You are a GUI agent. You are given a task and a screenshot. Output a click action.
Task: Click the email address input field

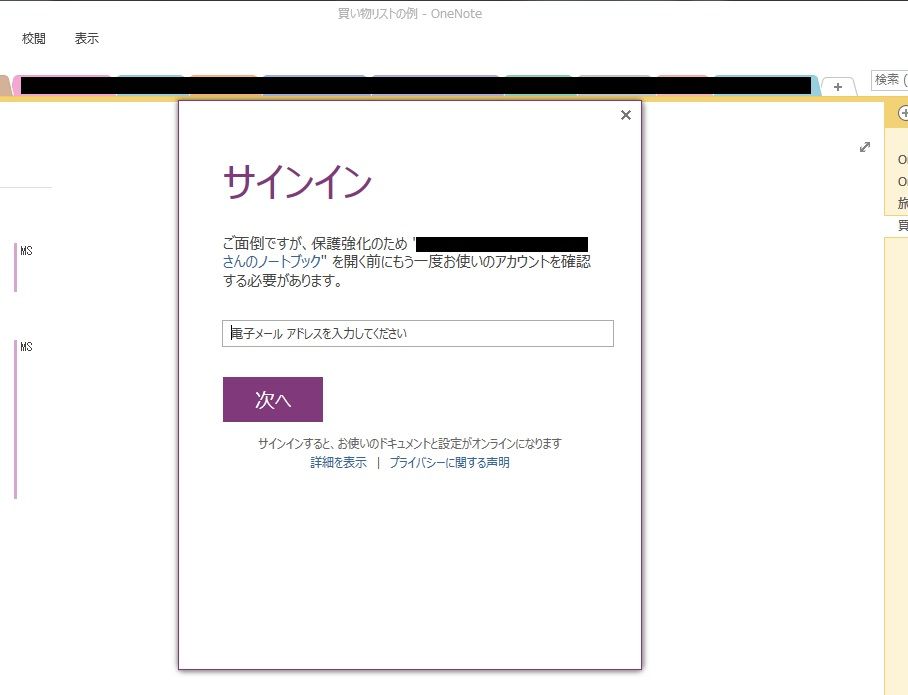click(x=417, y=333)
